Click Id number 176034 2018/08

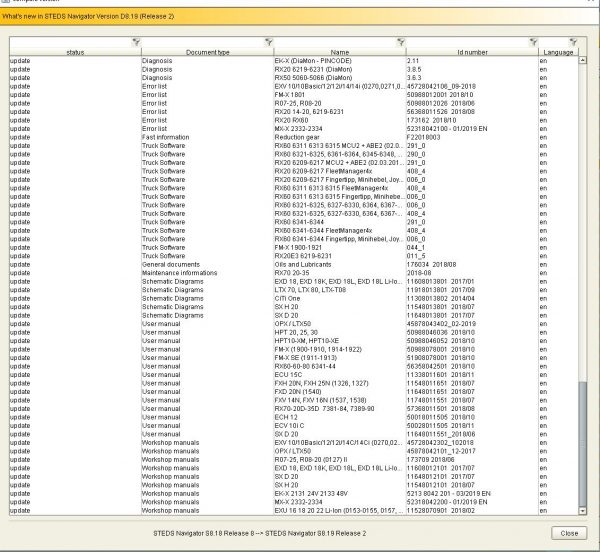(431, 264)
